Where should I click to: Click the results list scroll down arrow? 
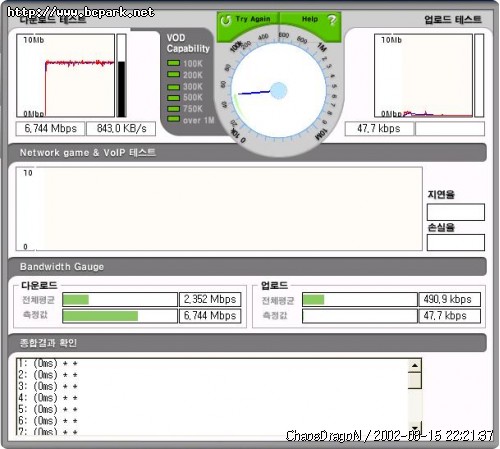[x=415, y=428]
